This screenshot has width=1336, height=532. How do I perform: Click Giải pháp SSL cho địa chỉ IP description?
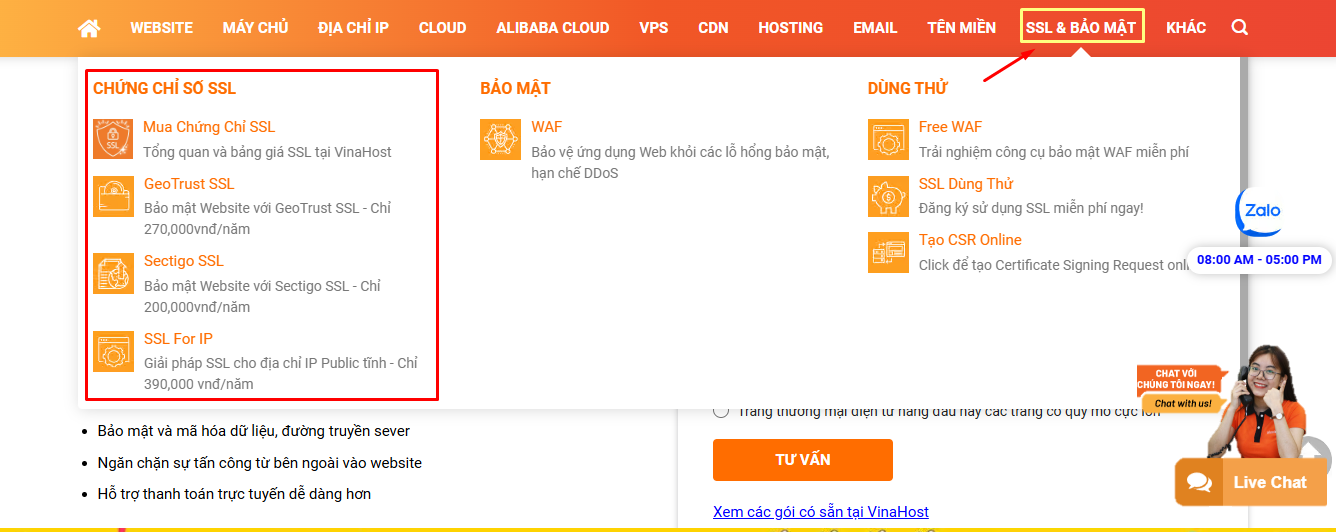281,374
